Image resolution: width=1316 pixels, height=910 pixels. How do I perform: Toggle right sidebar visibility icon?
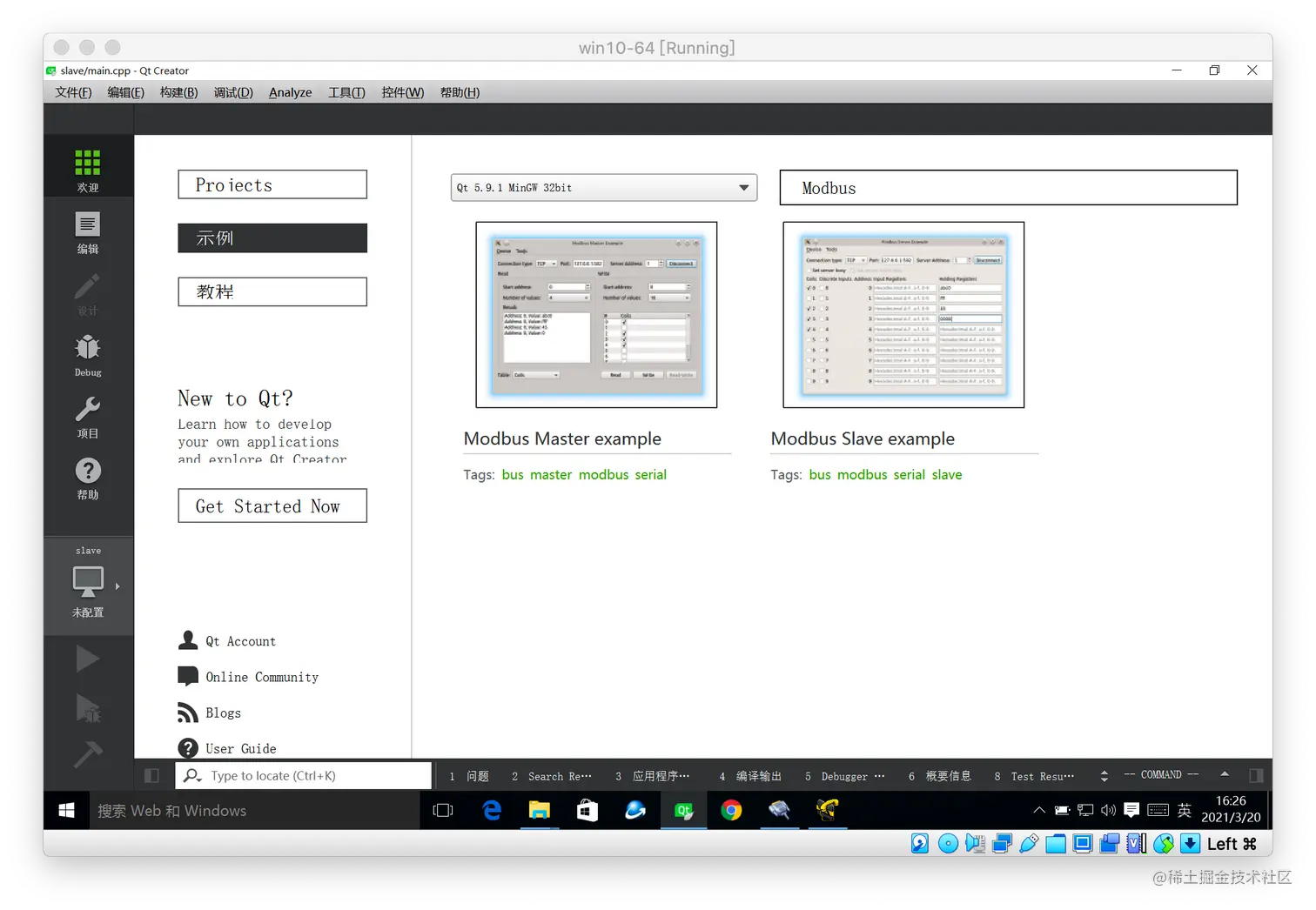click(1256, 775)
